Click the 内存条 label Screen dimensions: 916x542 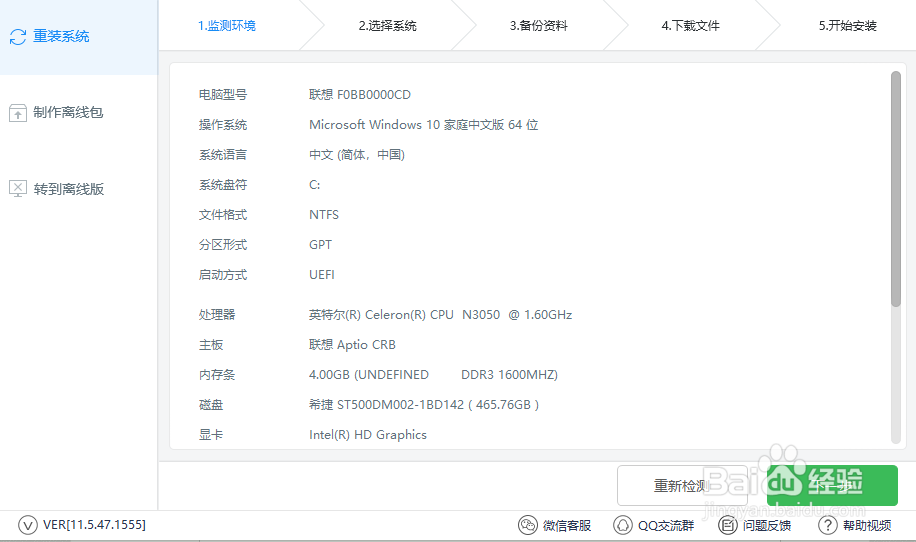(217, 374)
